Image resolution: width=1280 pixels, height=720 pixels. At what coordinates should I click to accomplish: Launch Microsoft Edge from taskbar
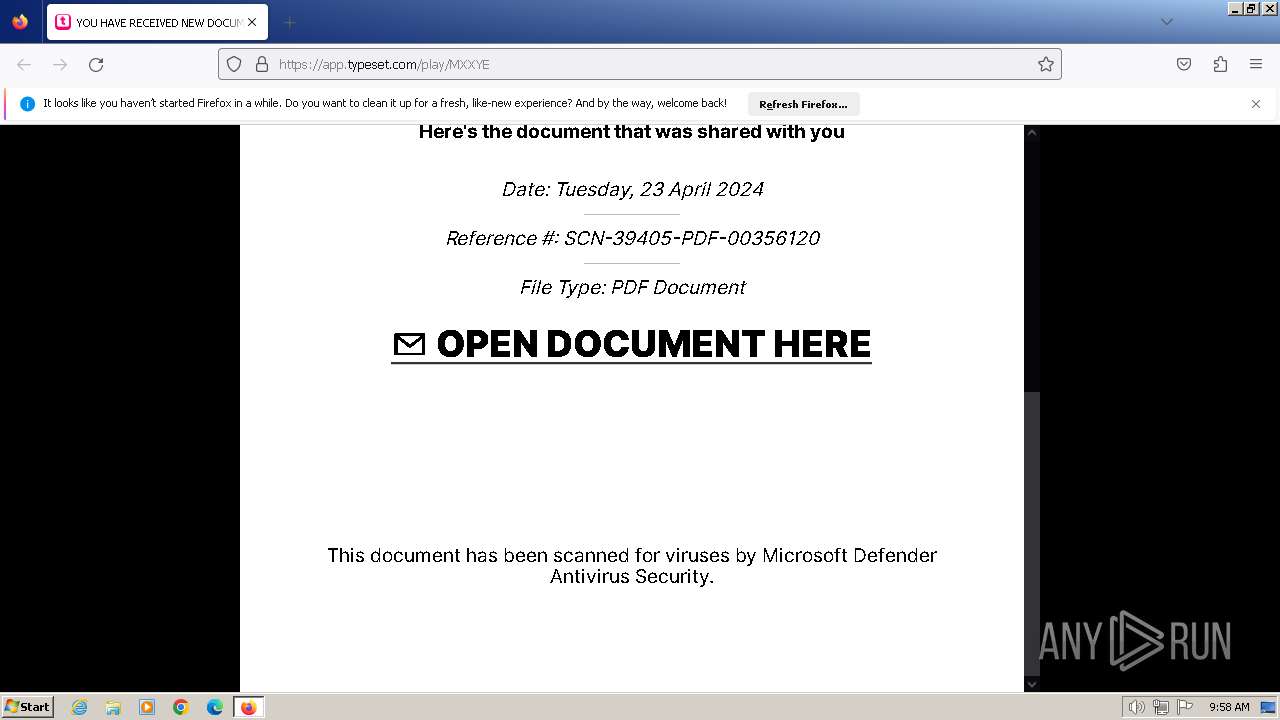215,707
